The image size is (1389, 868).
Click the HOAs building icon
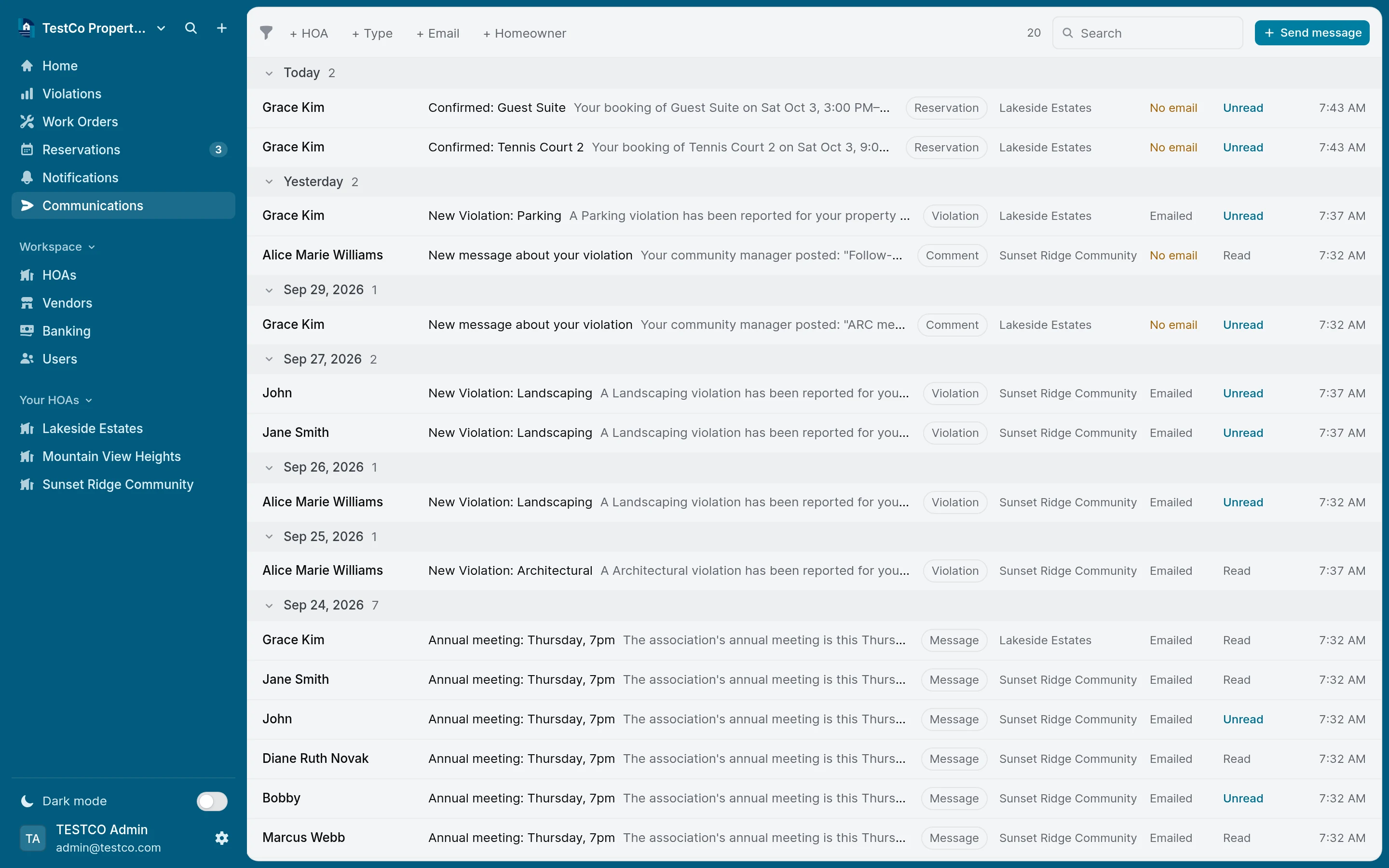tap(27, 275)
